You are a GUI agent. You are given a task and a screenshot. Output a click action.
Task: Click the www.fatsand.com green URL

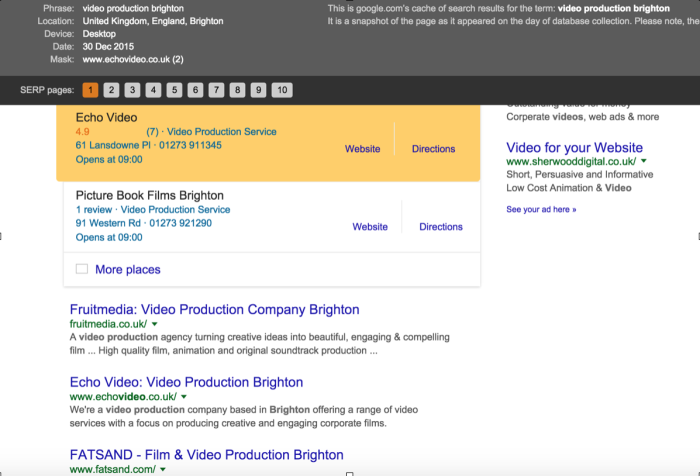coord(112,469)
